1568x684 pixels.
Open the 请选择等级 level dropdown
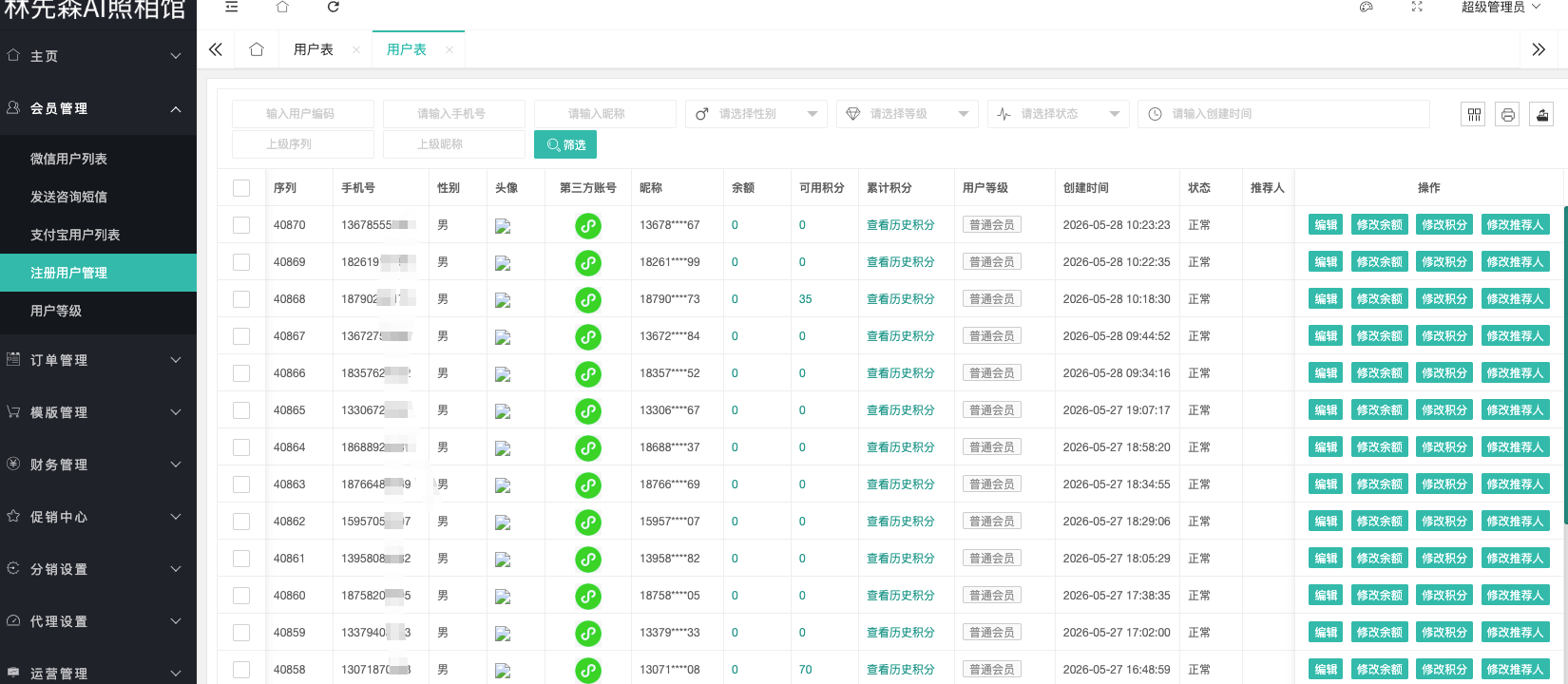coord(908,114)
